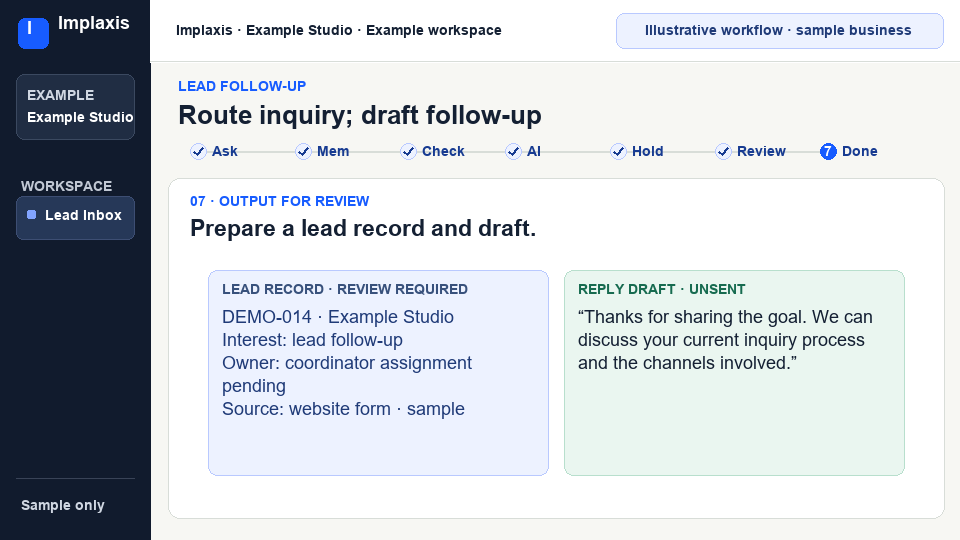Click the heading Route inquiry; draft follow-up
The height and width of the screenshot is (540, 960).
[360, 115]
